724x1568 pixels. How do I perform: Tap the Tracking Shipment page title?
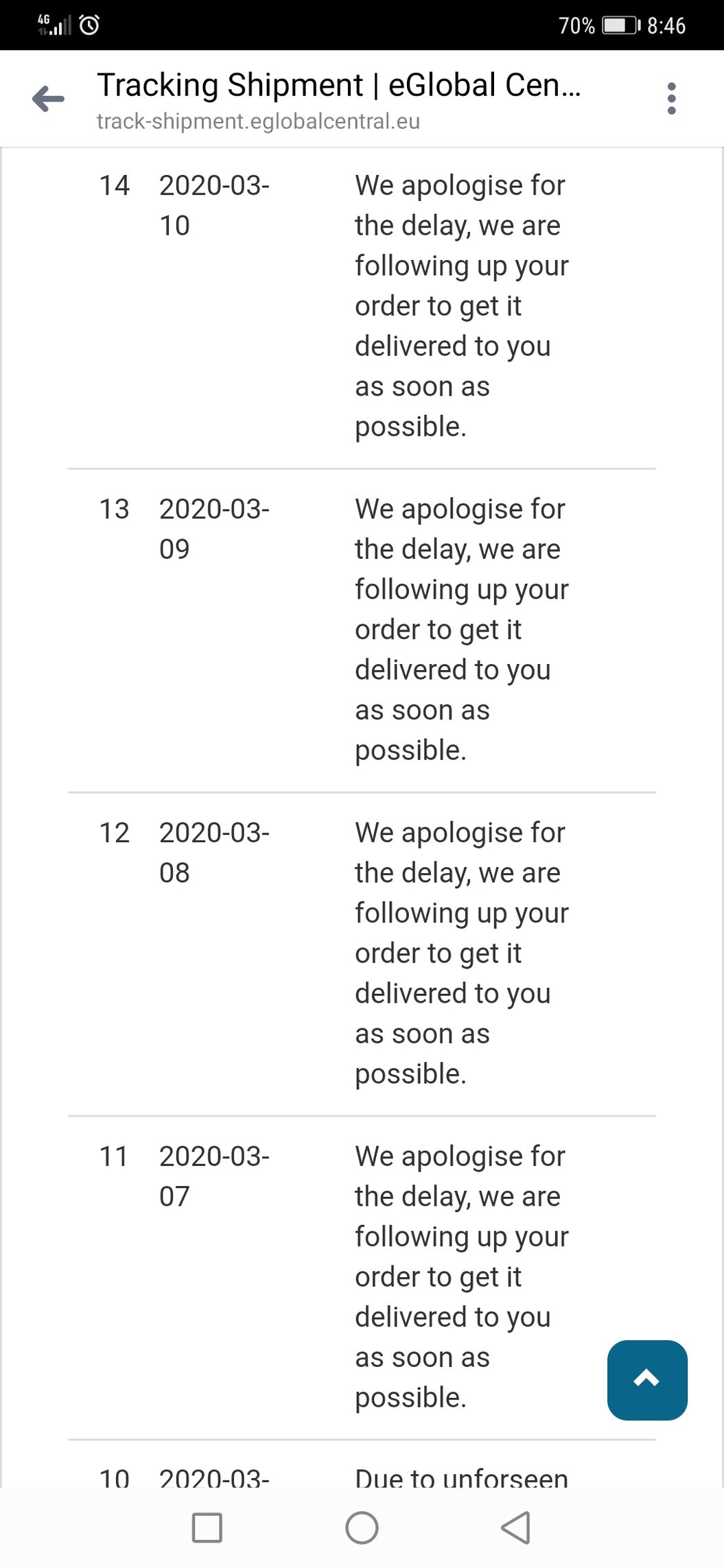click(x=338, y=85)
